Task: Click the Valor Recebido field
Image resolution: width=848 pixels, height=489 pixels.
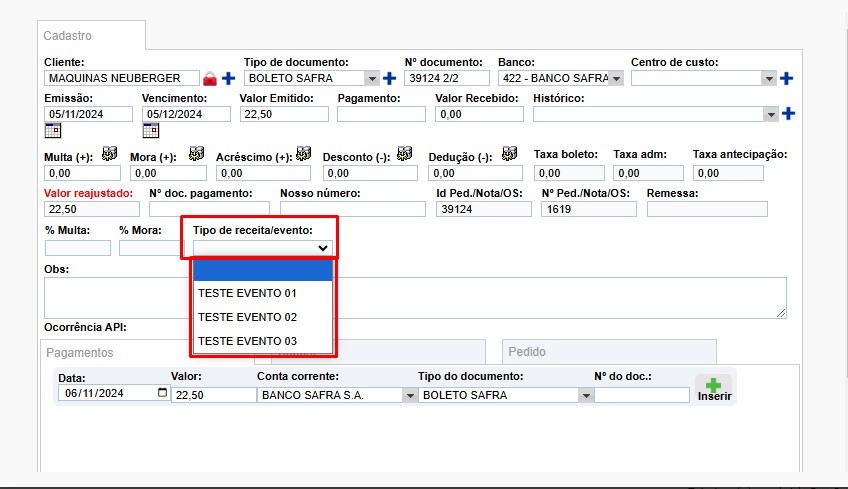Action: click(x=479, y=114)
